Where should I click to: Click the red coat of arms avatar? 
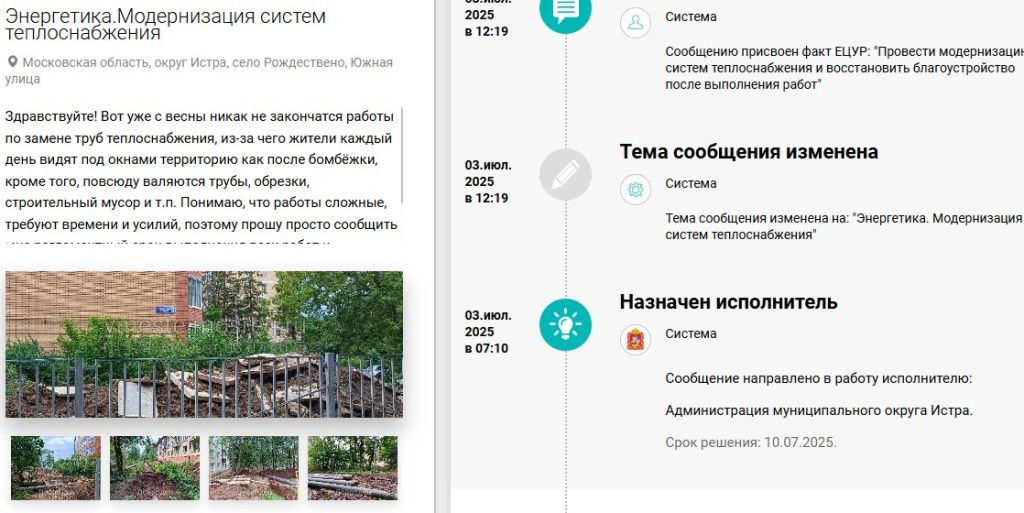[x=635, y=340]
